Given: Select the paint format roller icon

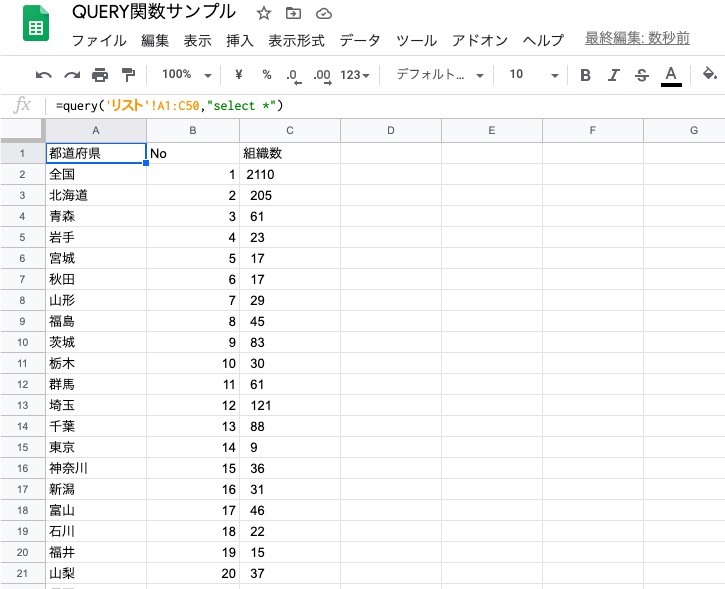Looking at the screenshot, I should 128,75.
